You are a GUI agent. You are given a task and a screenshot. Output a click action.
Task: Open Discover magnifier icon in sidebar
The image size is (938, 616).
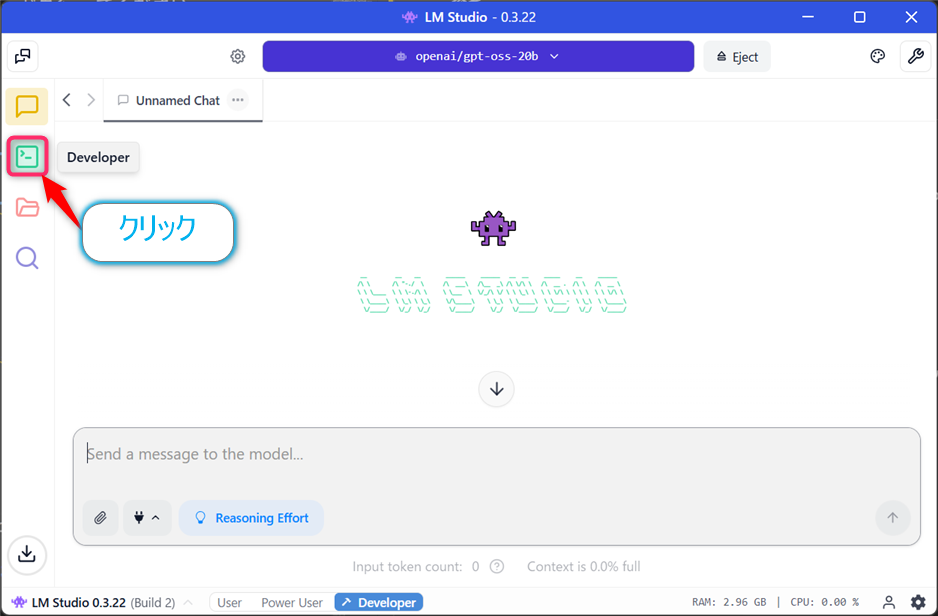pyautogui.click(x=27, y=258)
